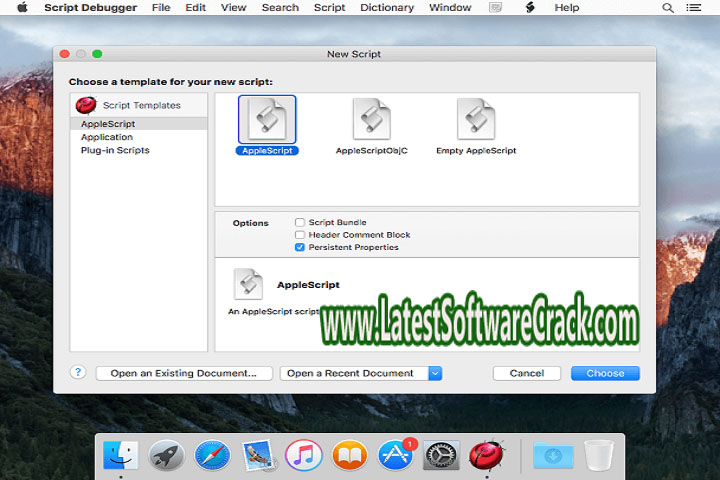The height and width of the screenshot is (480, 720).
Task: Select the AppleScriptObjC template icon
Action: pyautogui.click(x=371, y=120)
